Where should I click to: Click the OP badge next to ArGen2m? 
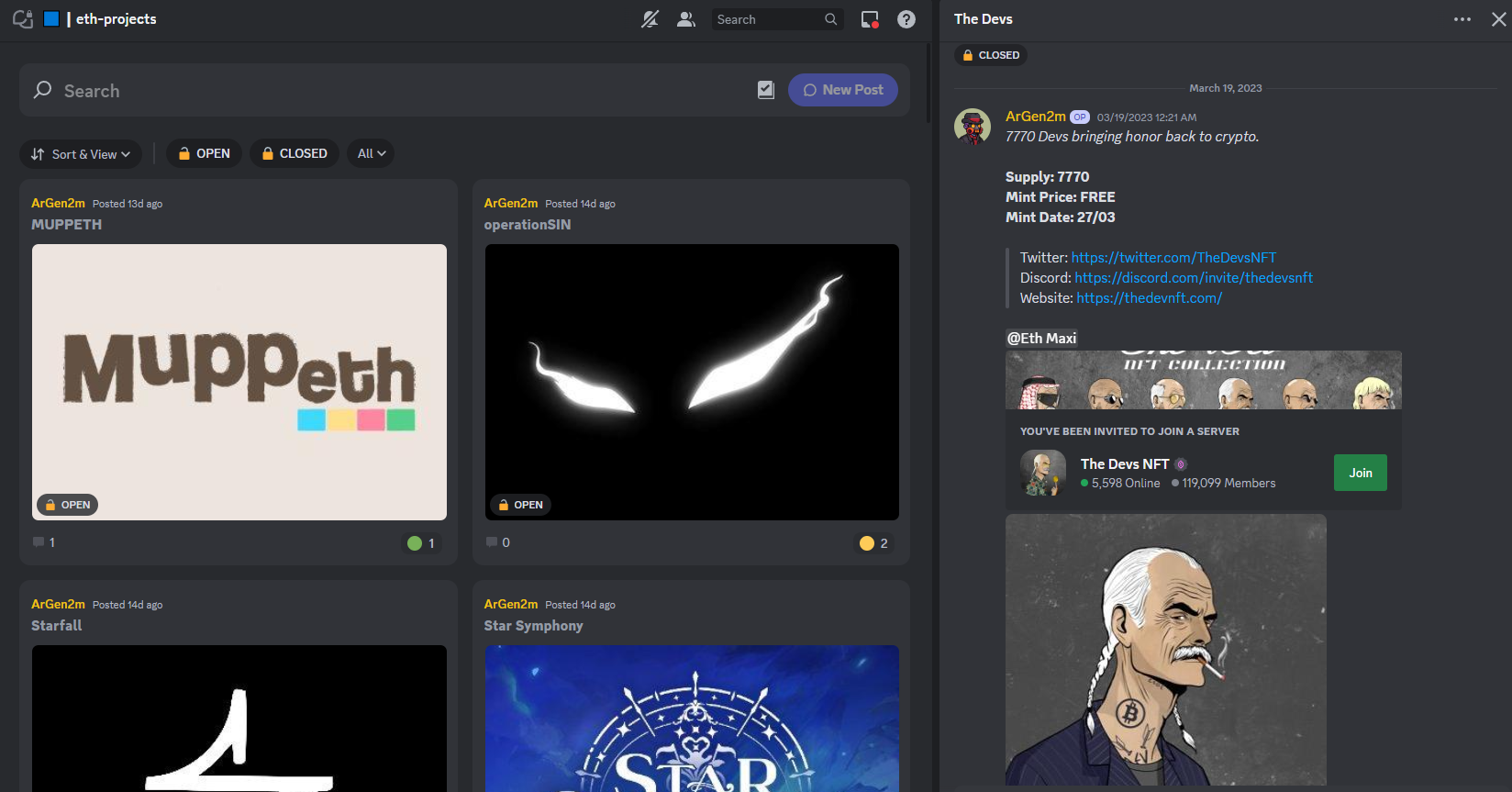[x=1080, y=117]
